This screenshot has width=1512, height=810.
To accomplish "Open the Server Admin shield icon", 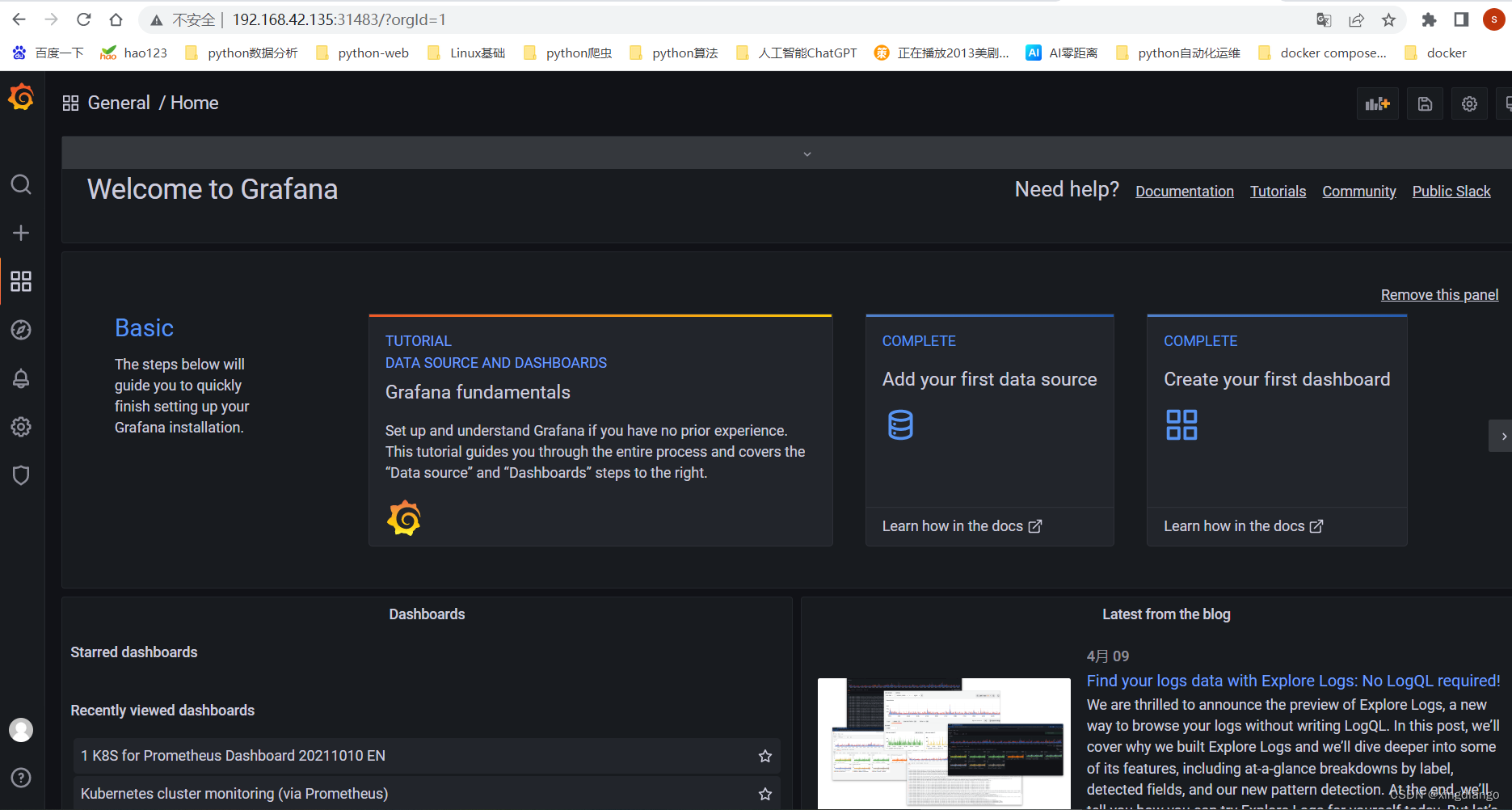I will (x=21, y=475).
